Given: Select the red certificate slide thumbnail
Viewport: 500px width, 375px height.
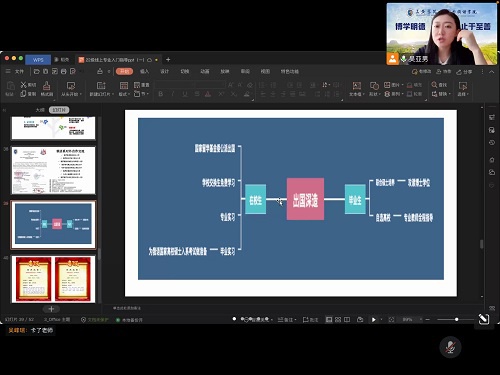Looking at the screenshot, I should (x=53, y=279).
